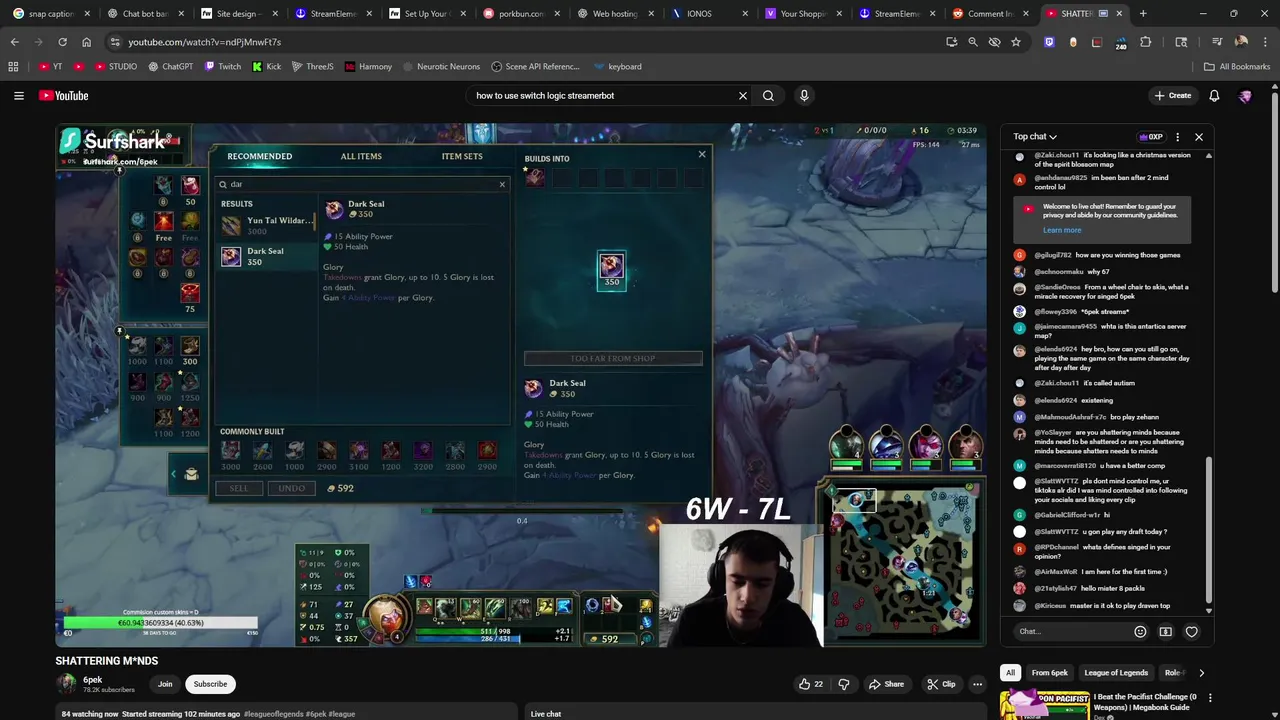Open the YouTube account avatar menu
This screenshot has height=720, width=1280.
pos(1245,96)
